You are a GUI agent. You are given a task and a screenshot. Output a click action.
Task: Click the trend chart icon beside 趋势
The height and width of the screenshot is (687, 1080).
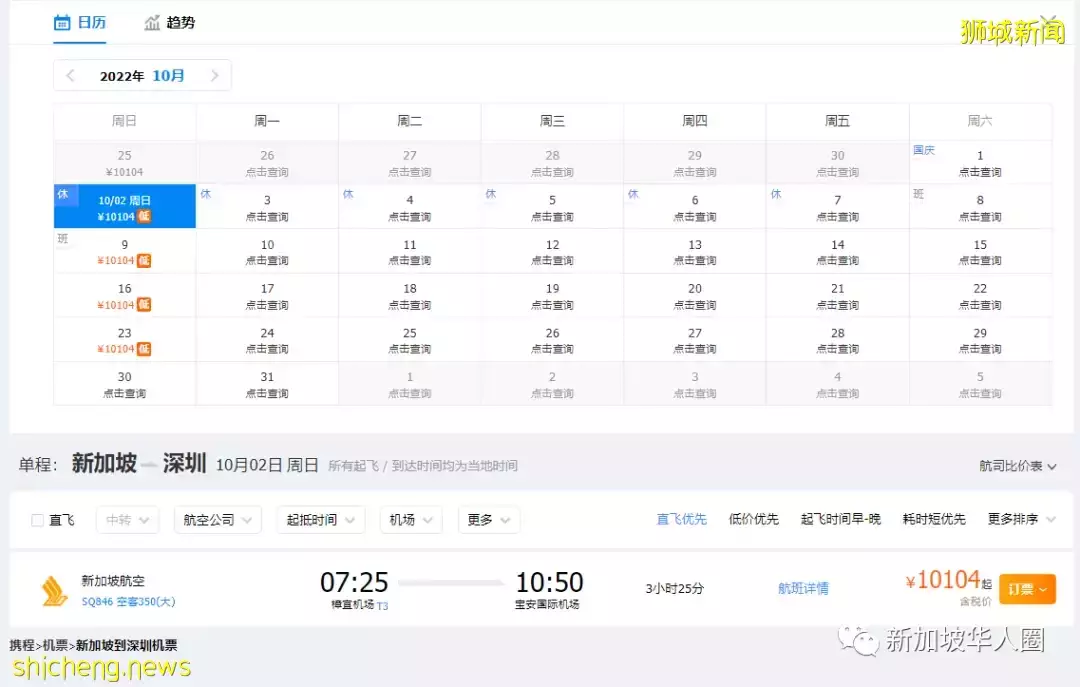[153, 22]
